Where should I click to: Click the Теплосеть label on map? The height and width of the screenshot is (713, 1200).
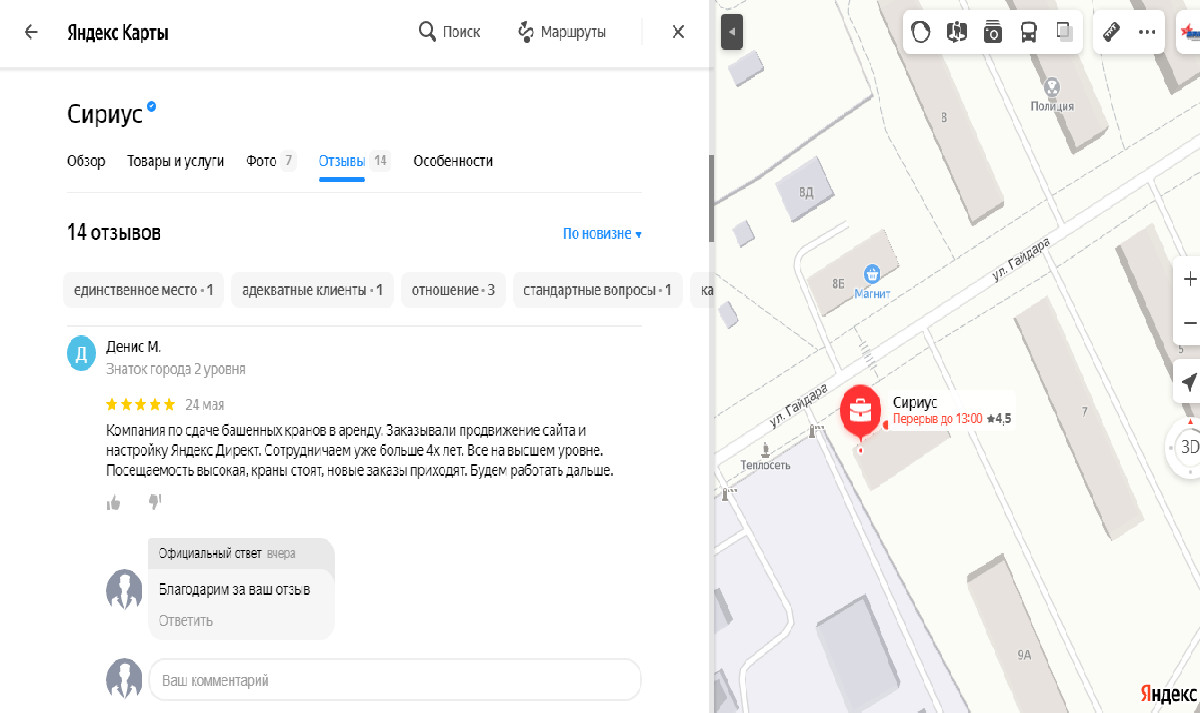765,465
